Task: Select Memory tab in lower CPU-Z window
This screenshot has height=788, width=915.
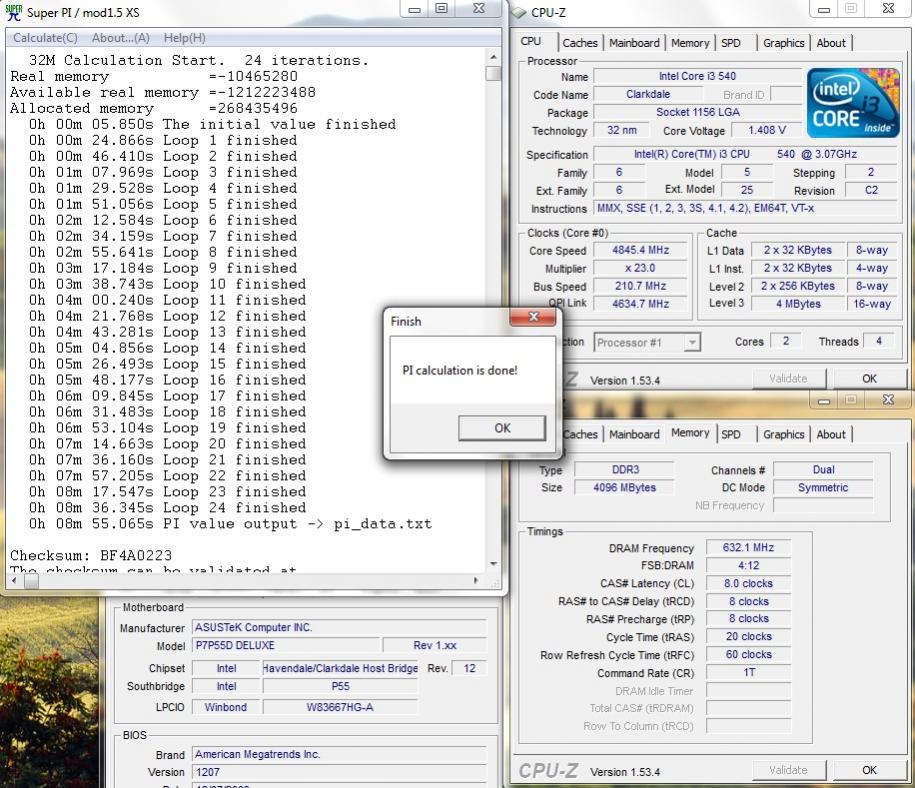Action: [x=690, y=433]
